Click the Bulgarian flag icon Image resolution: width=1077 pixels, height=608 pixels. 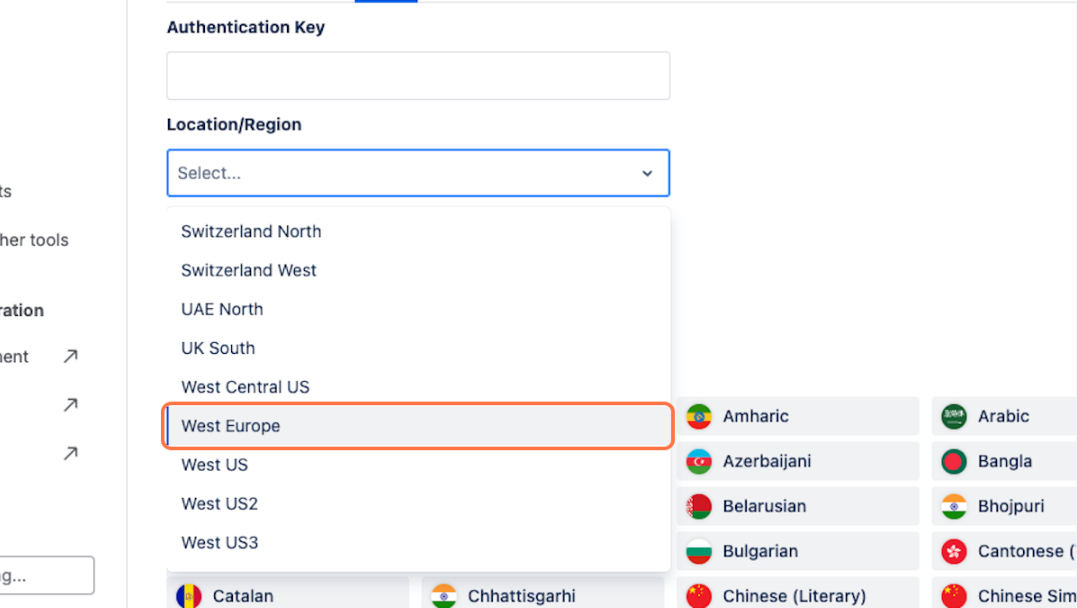point(699,551)
